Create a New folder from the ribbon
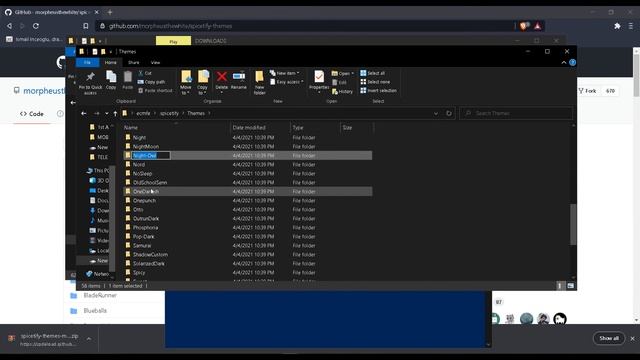The width and height of the screenshot is (640, 360). pos(260,82)
